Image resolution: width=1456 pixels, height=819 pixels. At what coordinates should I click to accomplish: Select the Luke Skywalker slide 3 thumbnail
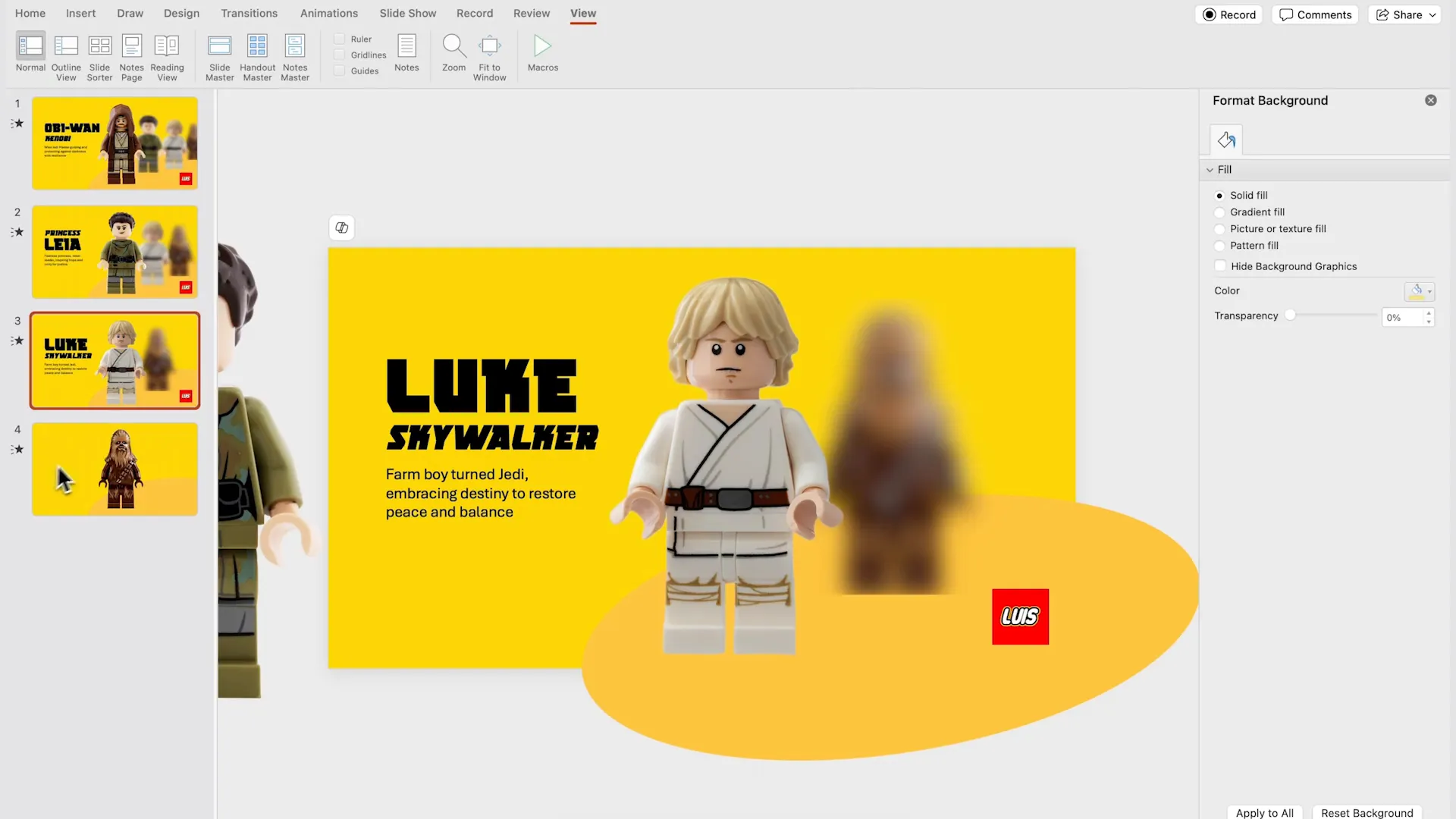click(x=115, y=360)
